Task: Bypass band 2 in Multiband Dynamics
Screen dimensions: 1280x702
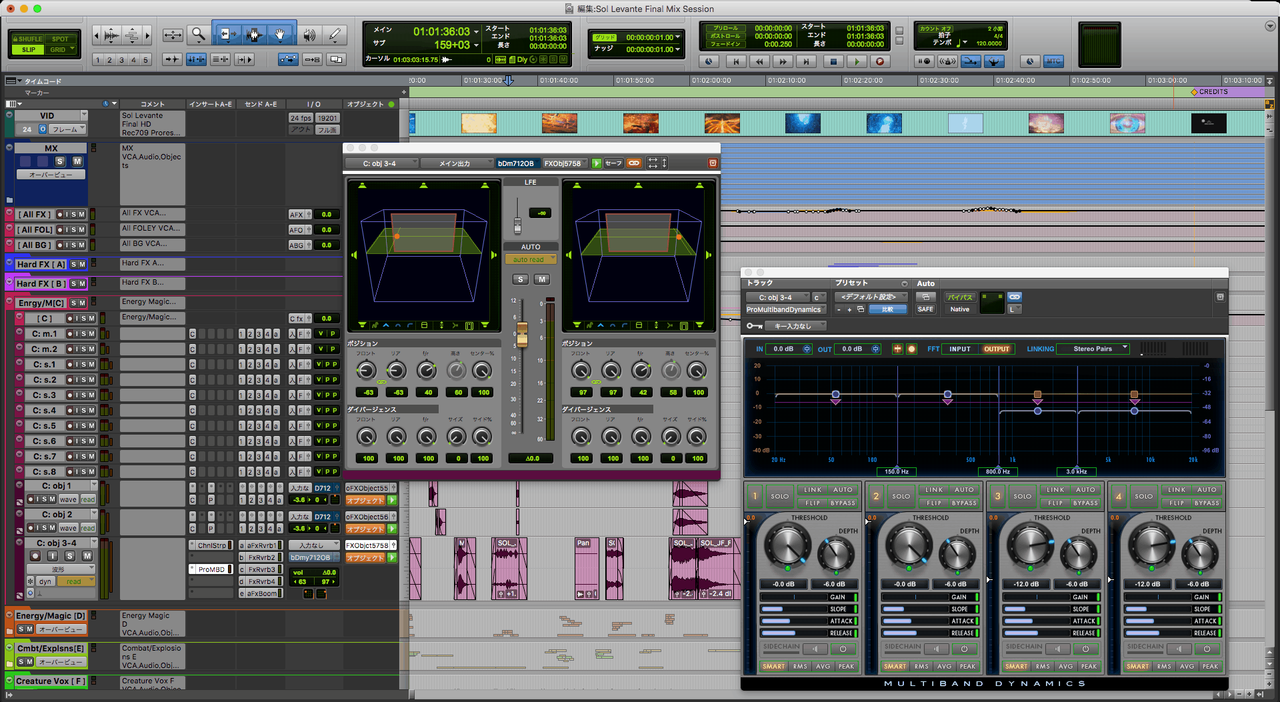Action: (964, 503)
